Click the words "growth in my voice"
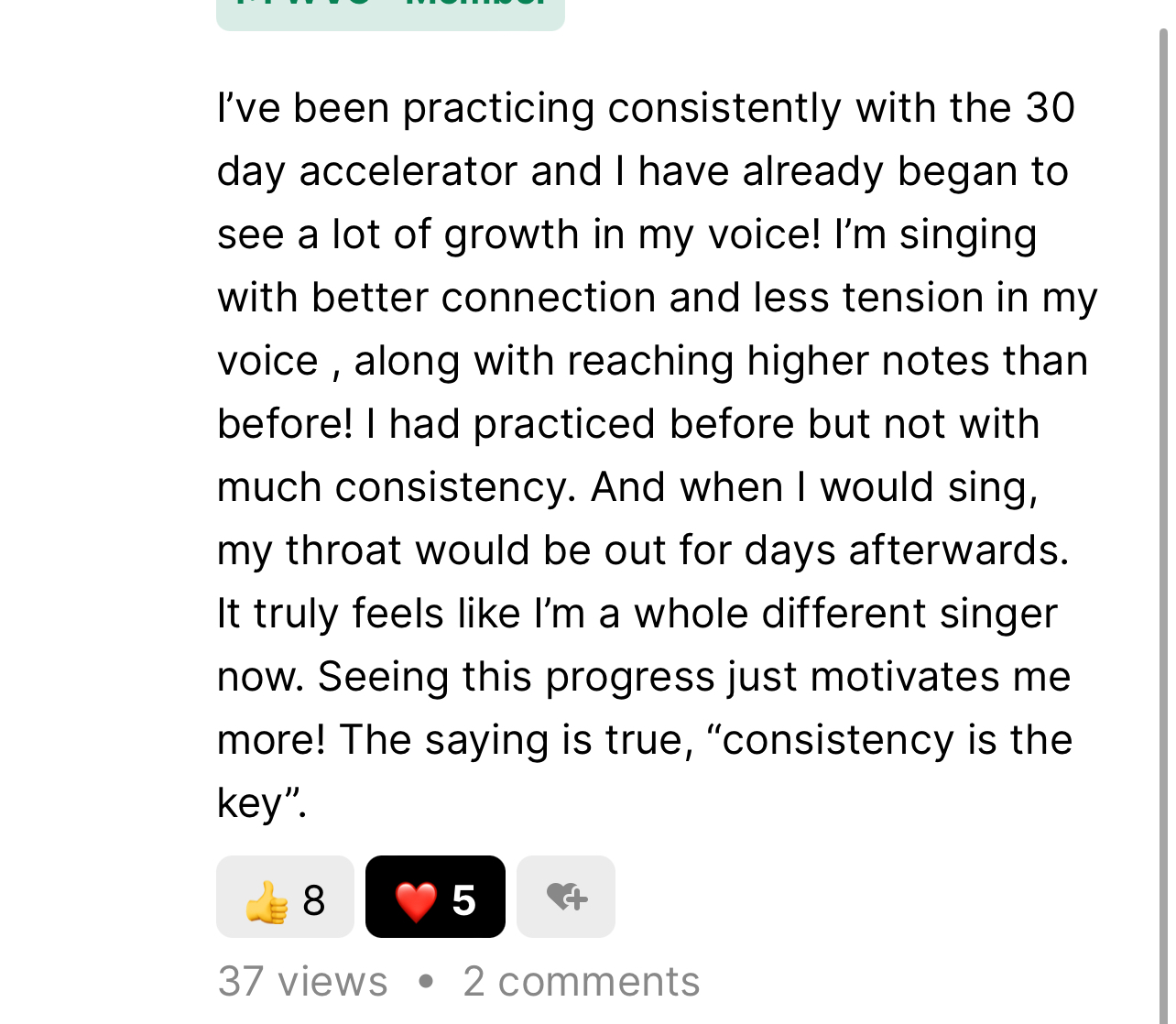Viewport: 1176px width, 1024px height. (x=632, y=234)
